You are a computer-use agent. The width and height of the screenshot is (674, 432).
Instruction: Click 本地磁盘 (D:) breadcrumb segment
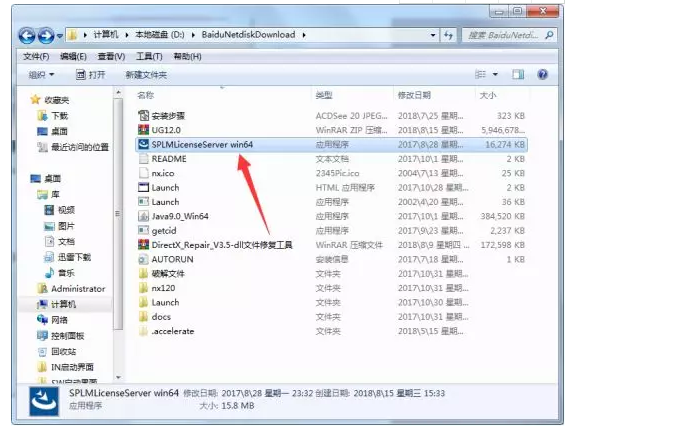159,35
